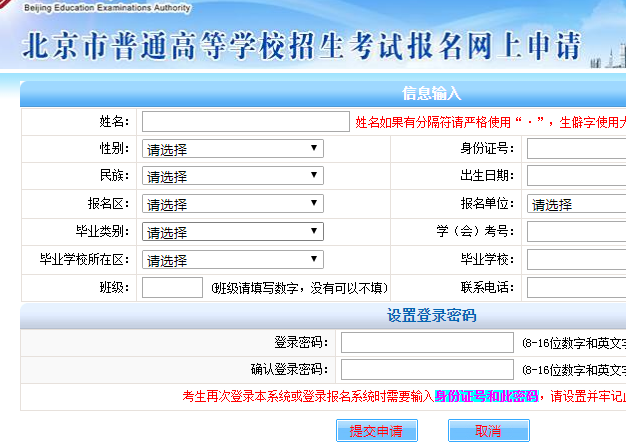Click the highlighted 身份证号和此密码 text
The image size is (626, 447).
487,396
